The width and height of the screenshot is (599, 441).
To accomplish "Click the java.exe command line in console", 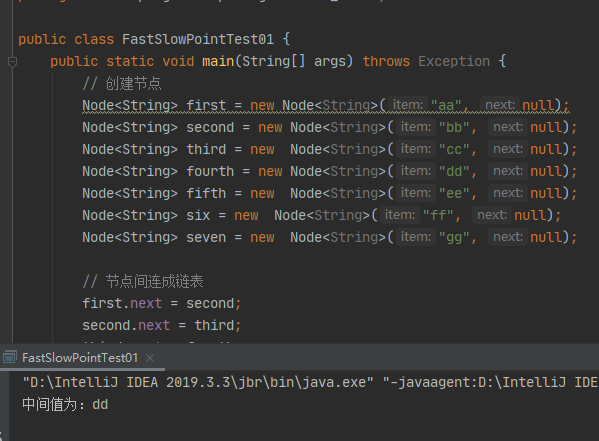I will pyautogui.click(x=310, y=382).
